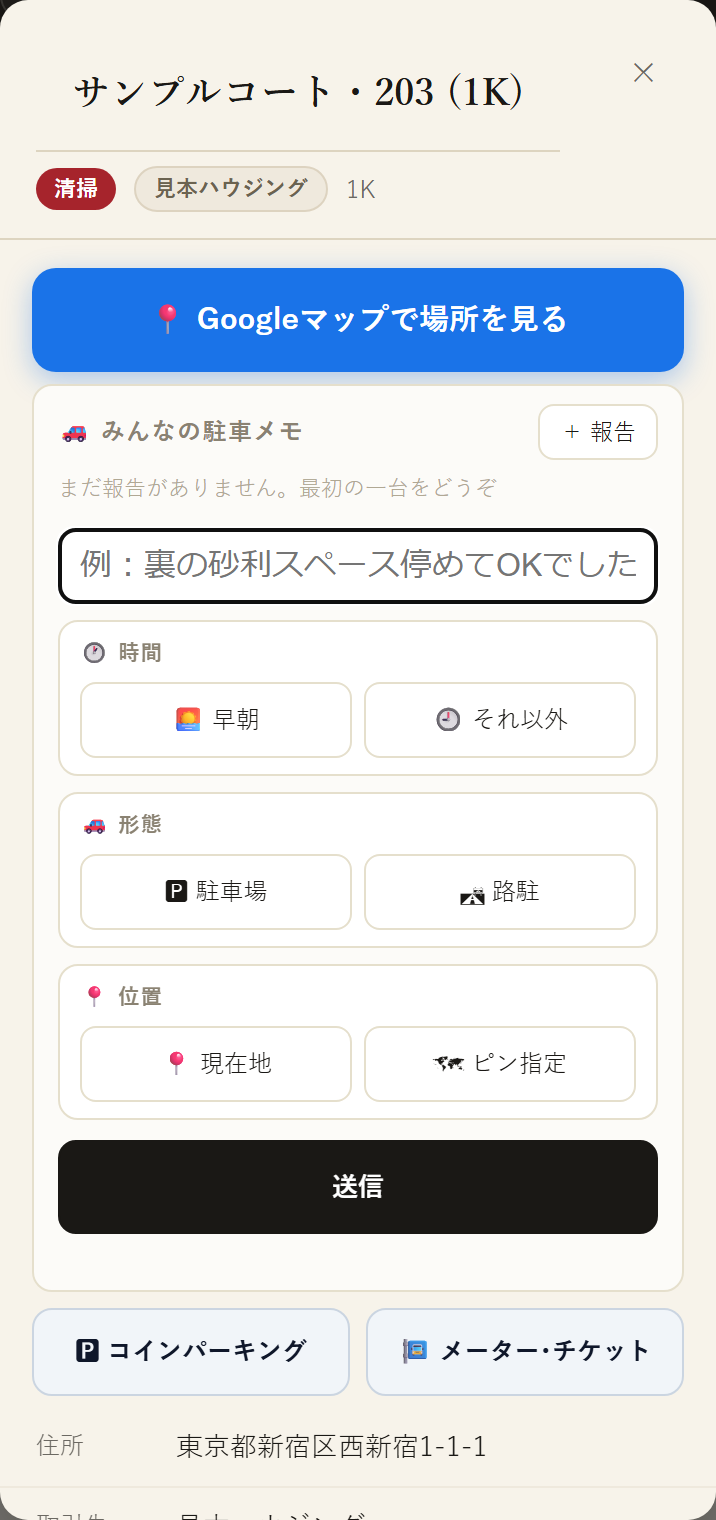Select the それ以外 time option
This screenshot has height=1520, width=716.
pos(500,720)
